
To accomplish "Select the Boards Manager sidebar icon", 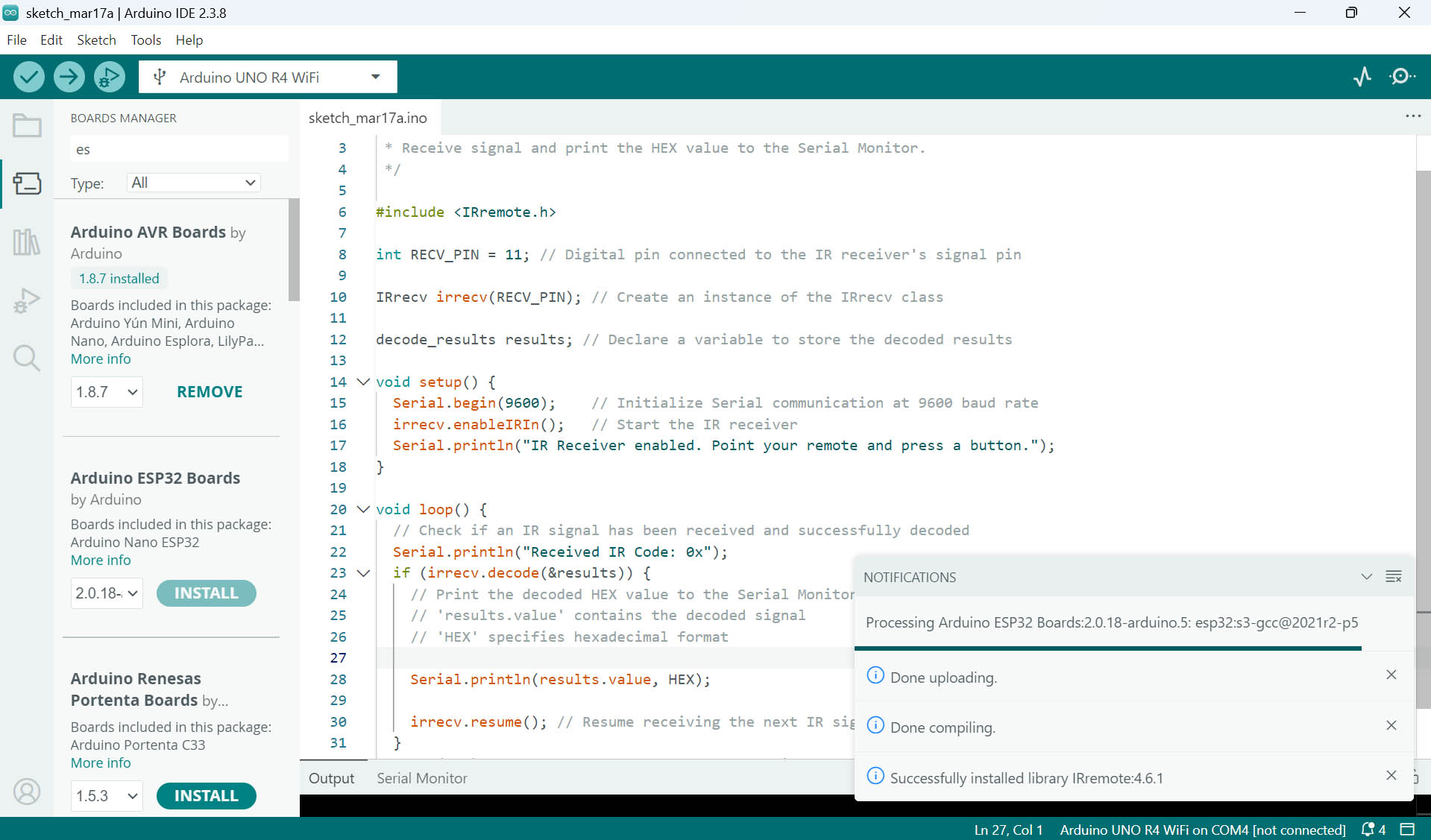I will click(27, 183).
